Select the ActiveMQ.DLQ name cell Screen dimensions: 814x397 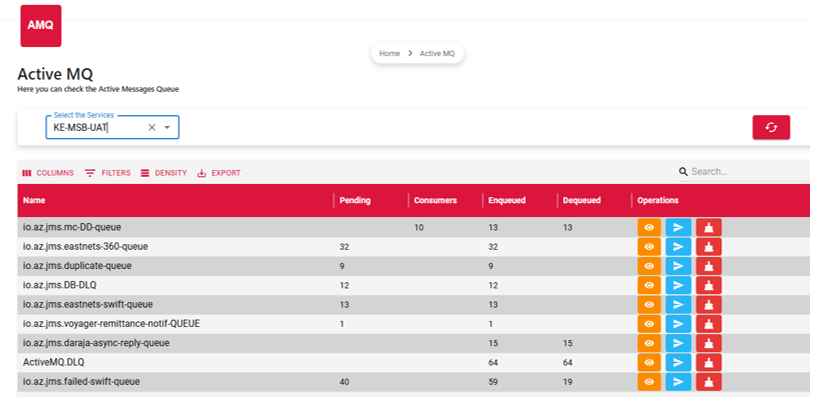point(53,363)
